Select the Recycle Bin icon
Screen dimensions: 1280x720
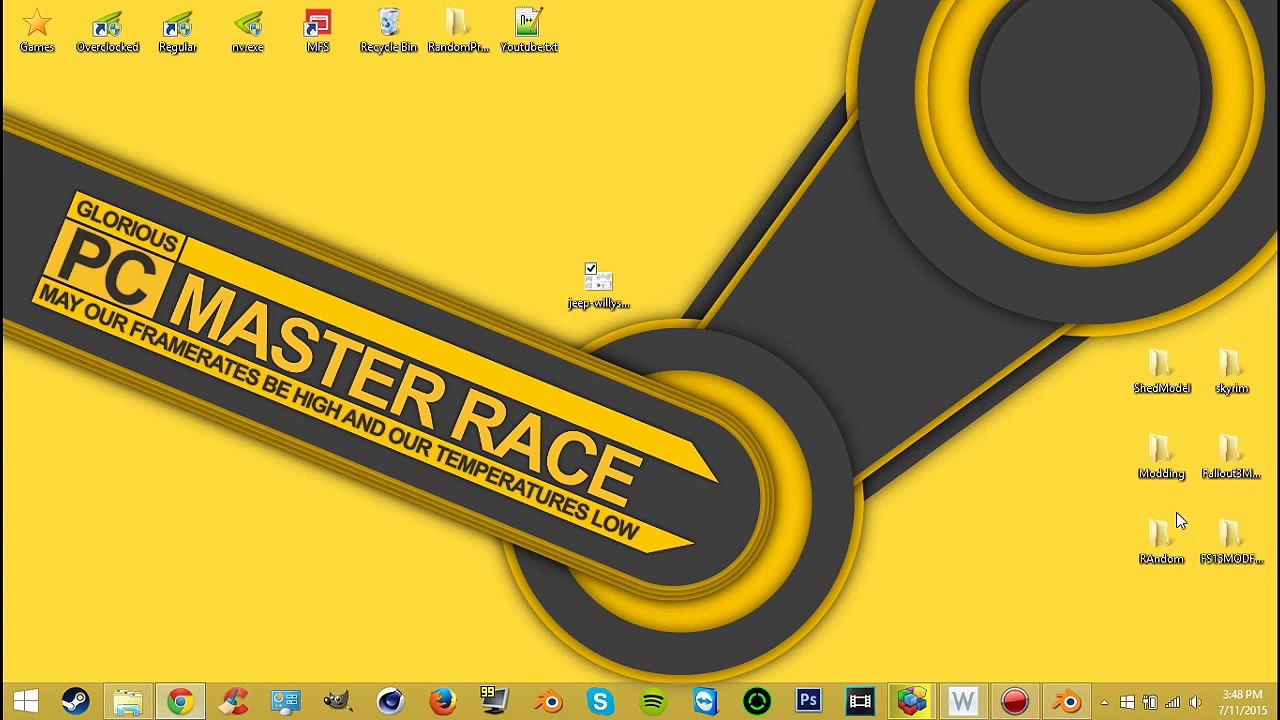tap(388, 30)
